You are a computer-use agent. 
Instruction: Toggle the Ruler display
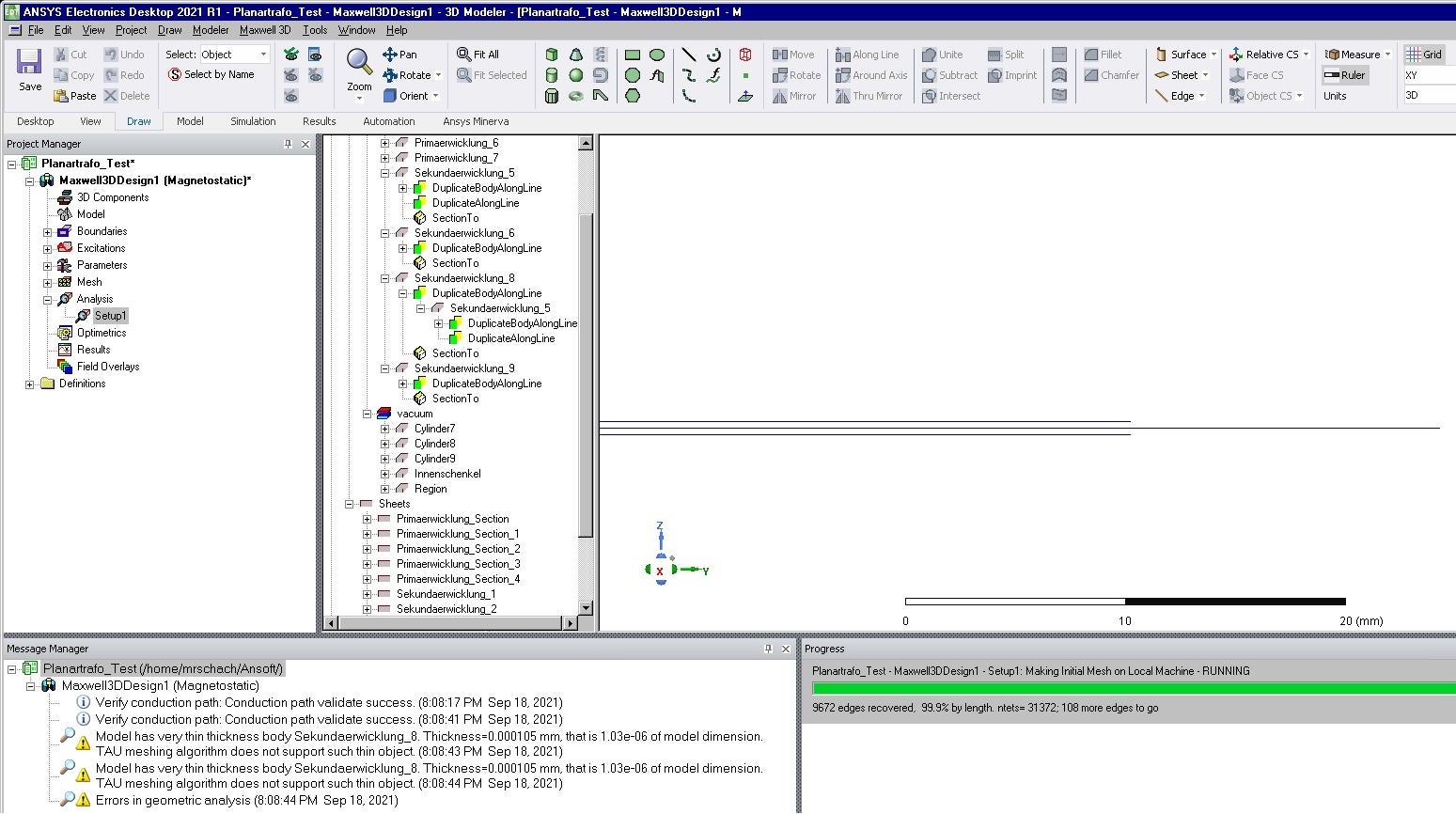(1344, 75)
